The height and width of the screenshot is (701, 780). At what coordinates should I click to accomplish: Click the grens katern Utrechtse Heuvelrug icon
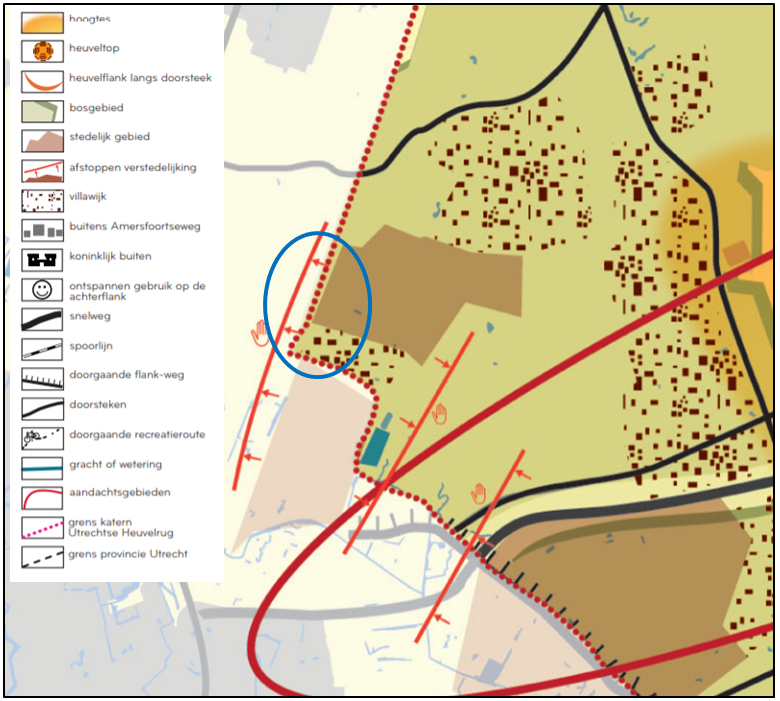tap(42, 527)
